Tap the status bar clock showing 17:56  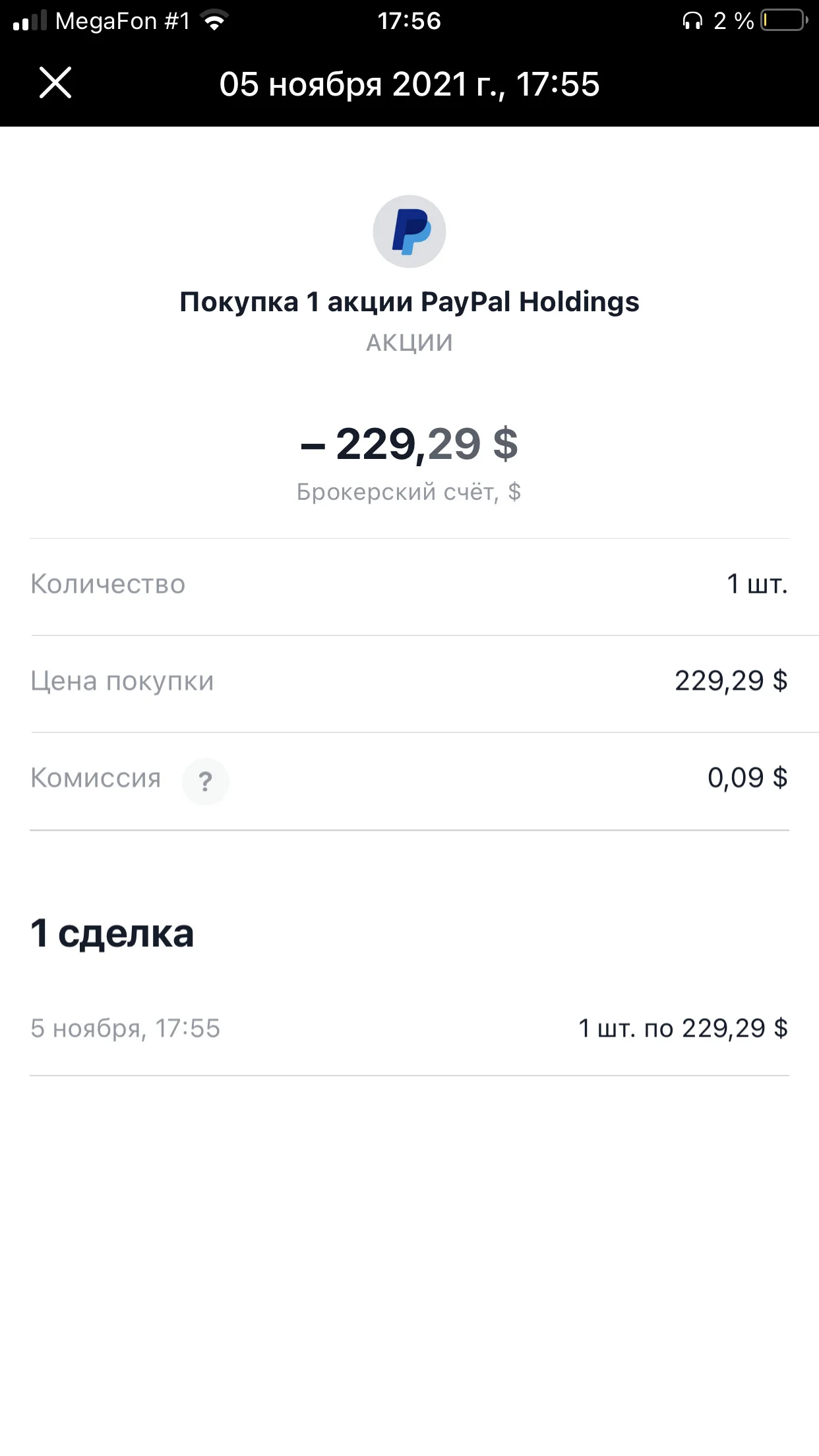click(409, 21)
